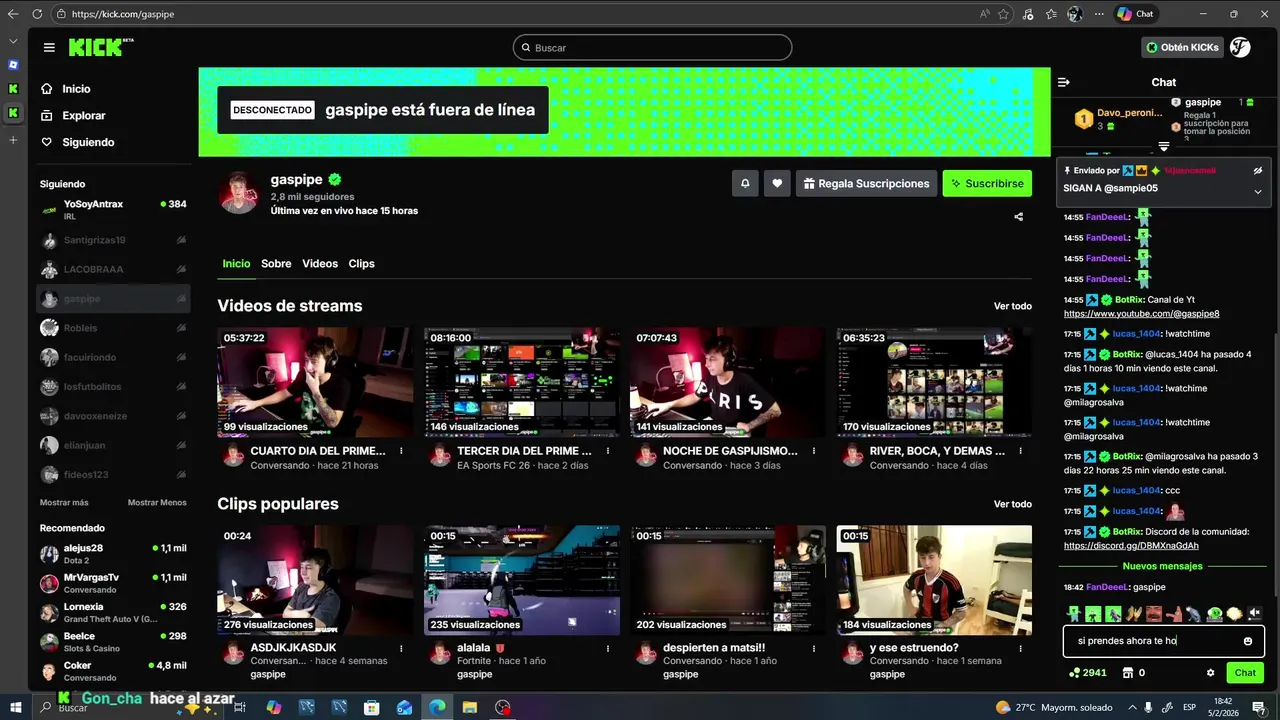Click the Windows Start button
The width and height of the screenshot is (1280, 720).
coord(15,707)
